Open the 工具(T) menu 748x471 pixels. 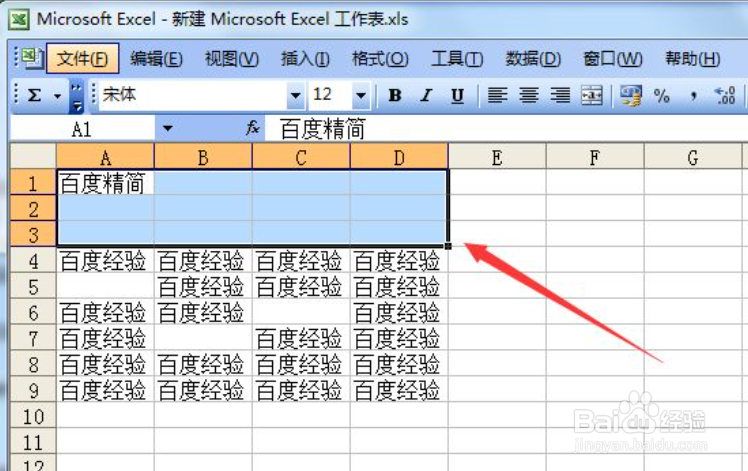point(457,59)
